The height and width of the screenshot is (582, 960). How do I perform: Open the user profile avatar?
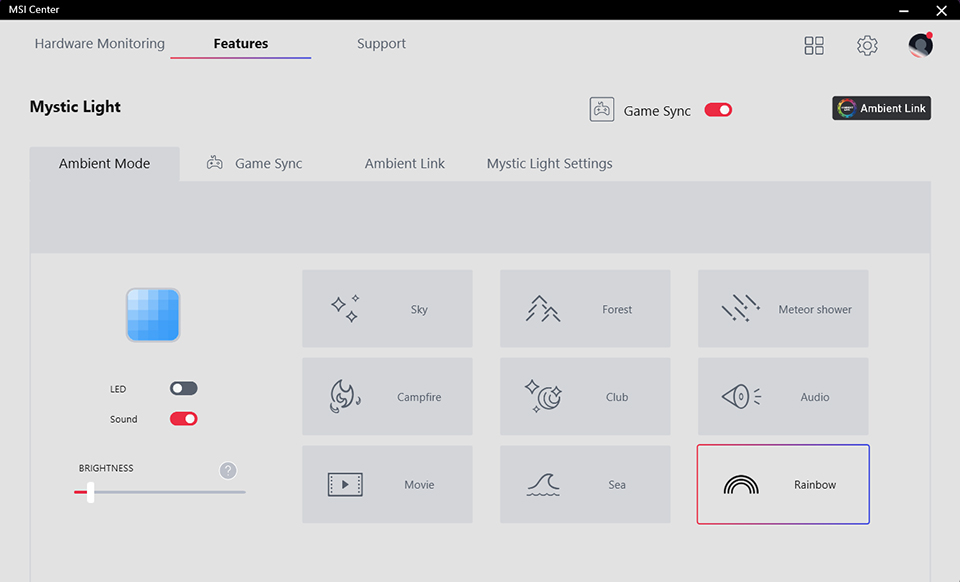[920, 45]
